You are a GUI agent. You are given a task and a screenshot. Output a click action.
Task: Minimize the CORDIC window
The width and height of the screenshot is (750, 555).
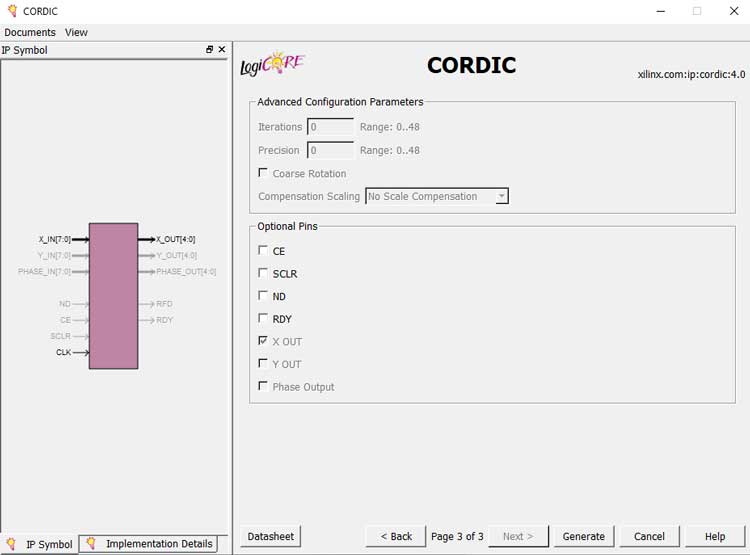(661, 11)
